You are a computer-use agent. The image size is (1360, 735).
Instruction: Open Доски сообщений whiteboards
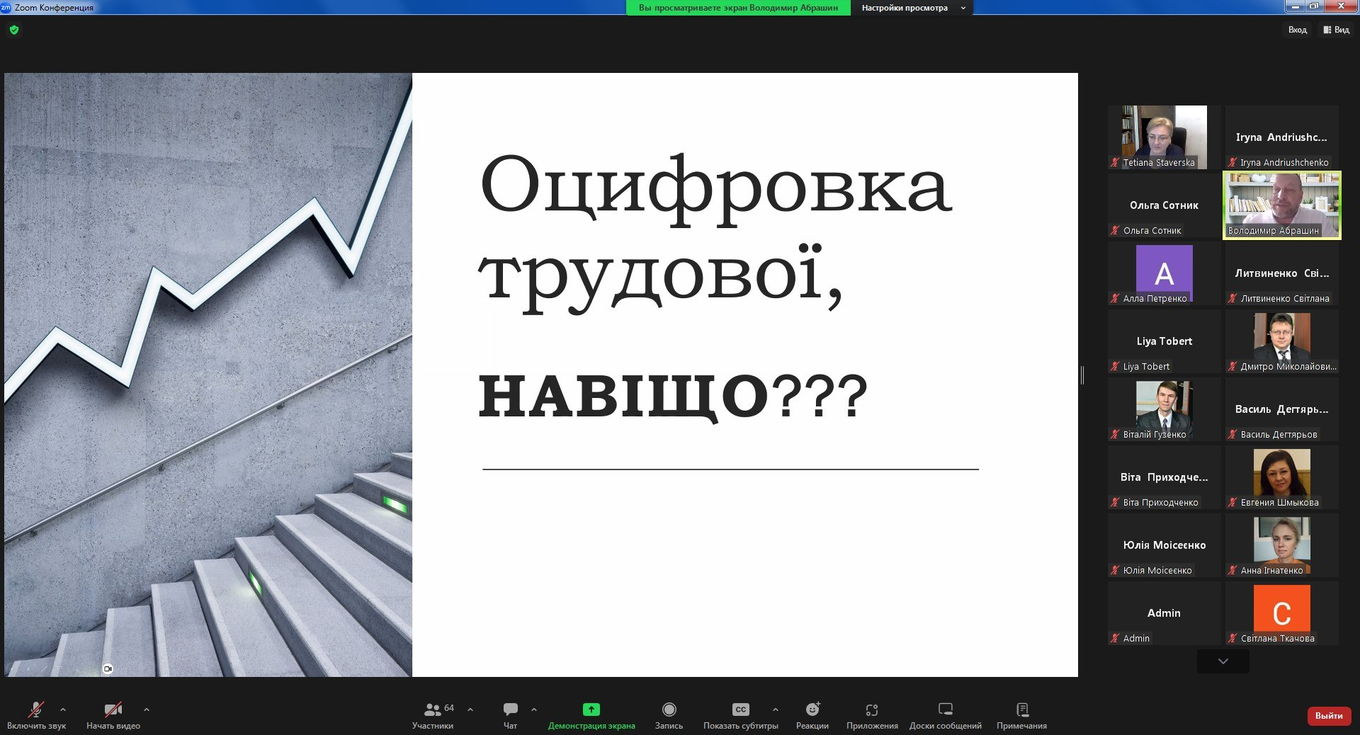[945, 710]
